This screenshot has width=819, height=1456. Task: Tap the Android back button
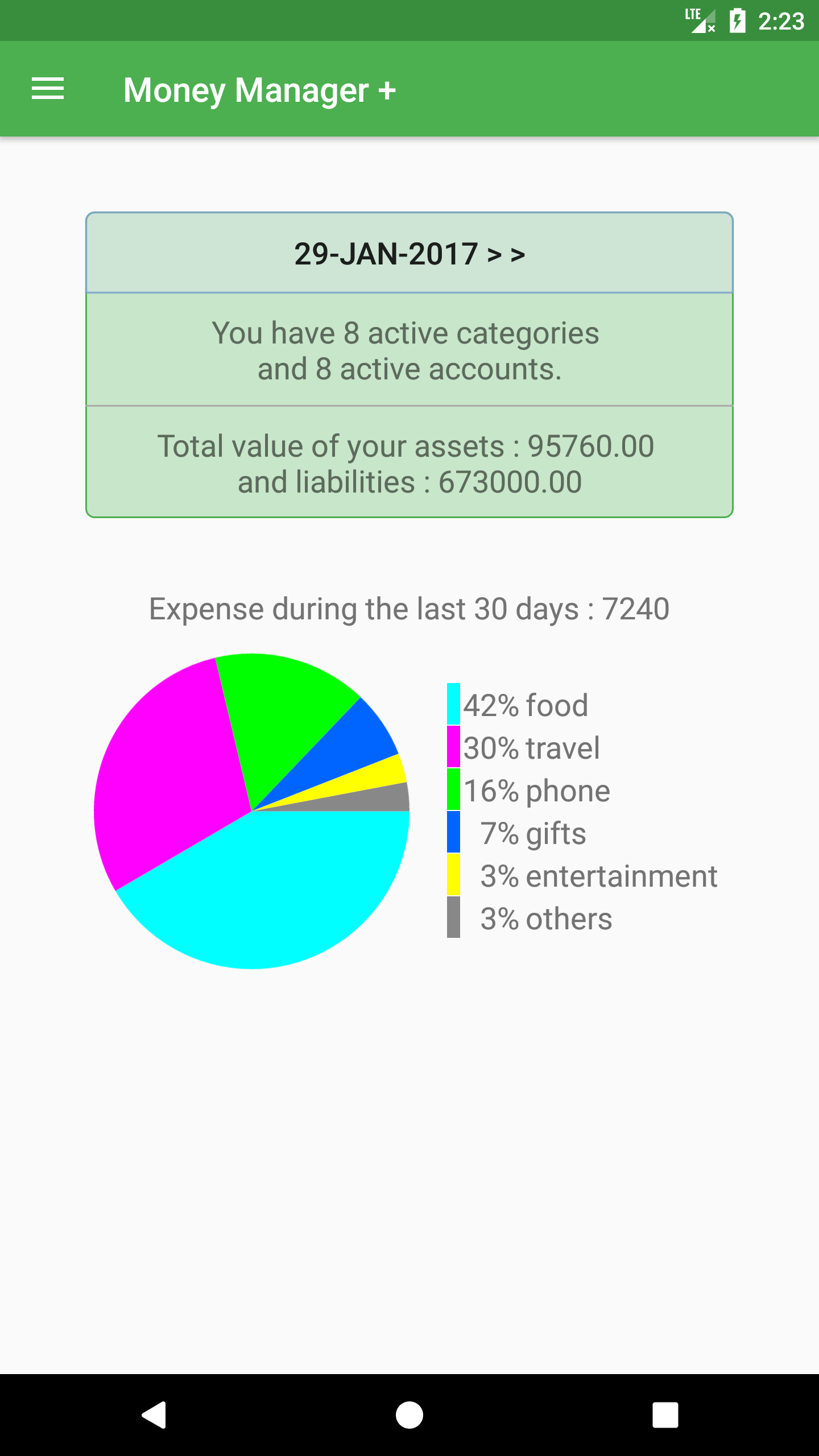point(154,1414)
